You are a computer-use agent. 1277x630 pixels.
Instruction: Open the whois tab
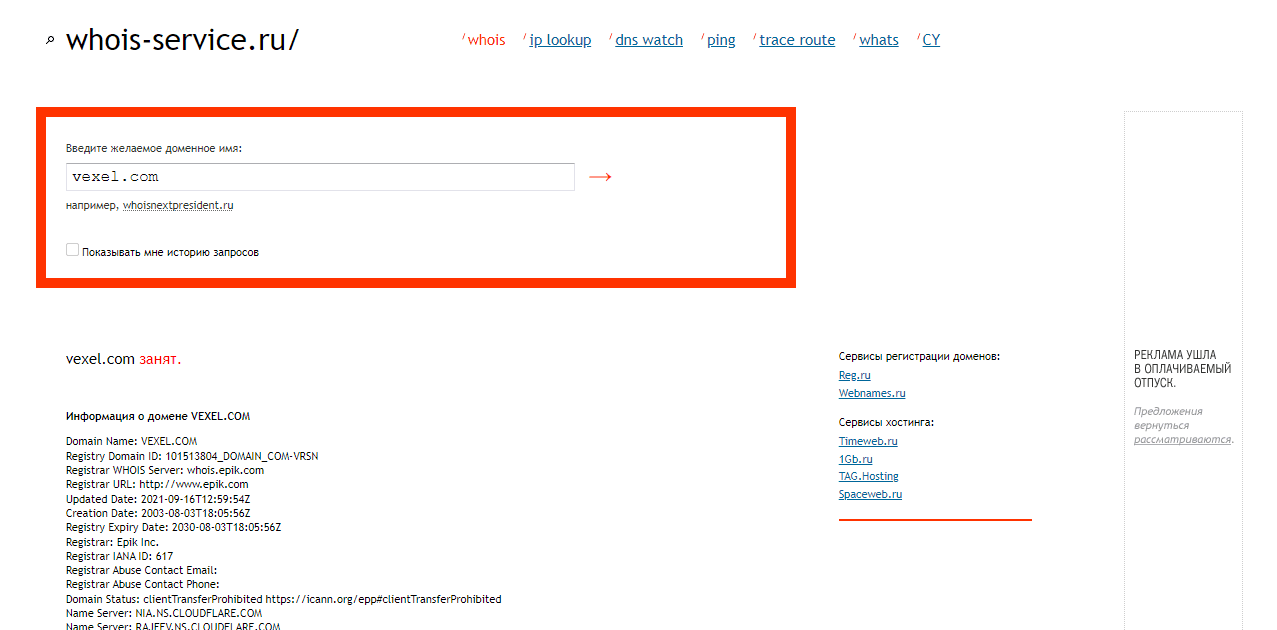click(x=486, y=40)
